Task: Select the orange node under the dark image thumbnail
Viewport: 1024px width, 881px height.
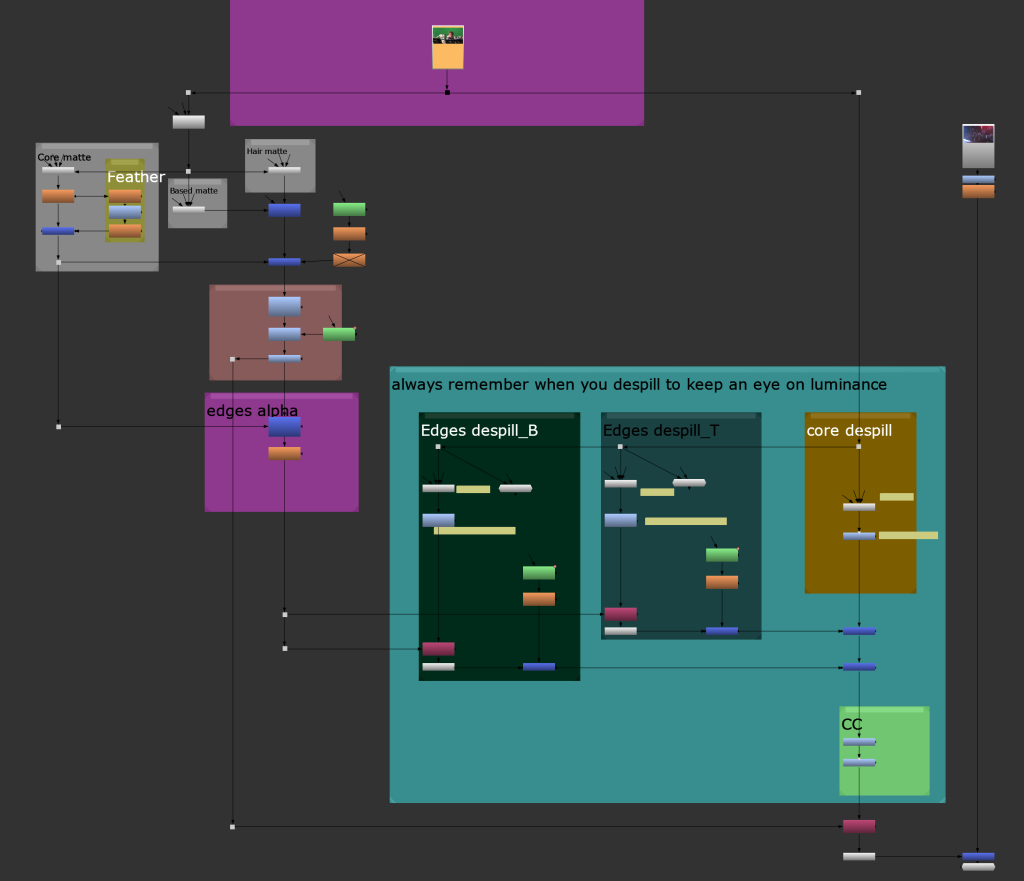Action: pyautogui.click(x=978, y=191)
